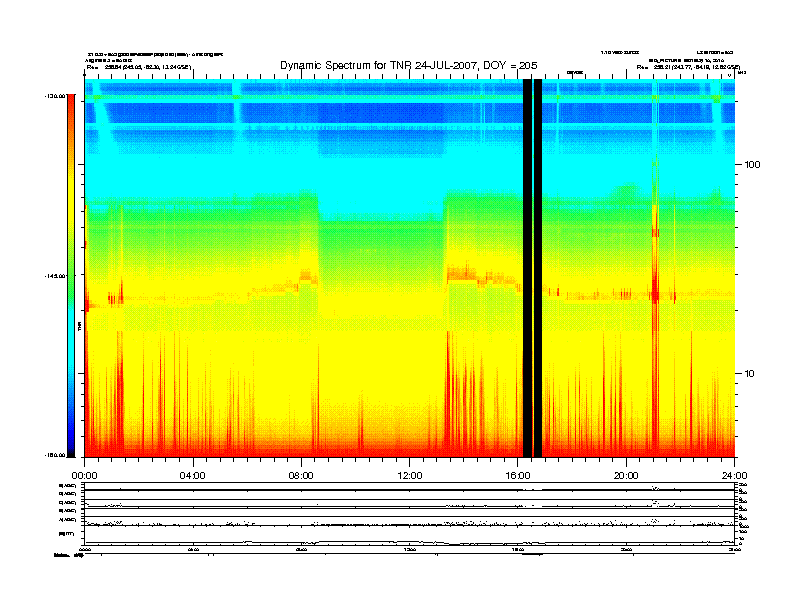
Task: Click the black data gap near 16:00
Action: 532,268
